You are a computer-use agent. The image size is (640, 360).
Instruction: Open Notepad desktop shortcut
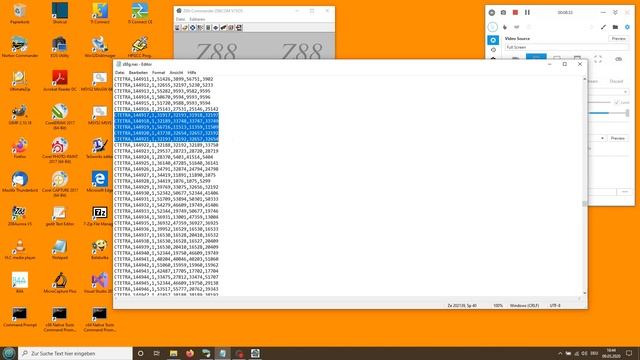[x=60, y=249]
